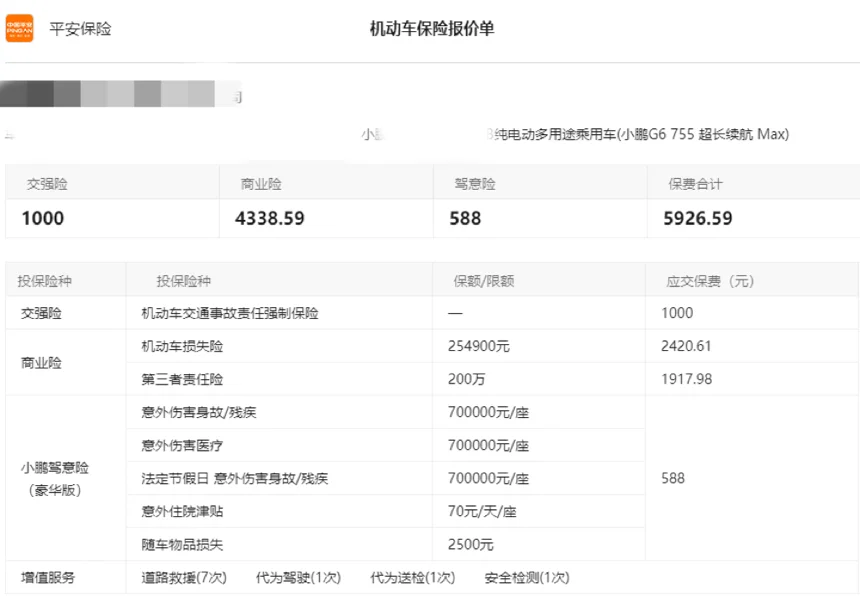Click the 254900元 coverage amount
Viewport: 860px width, 596px height.
(478, 346)
